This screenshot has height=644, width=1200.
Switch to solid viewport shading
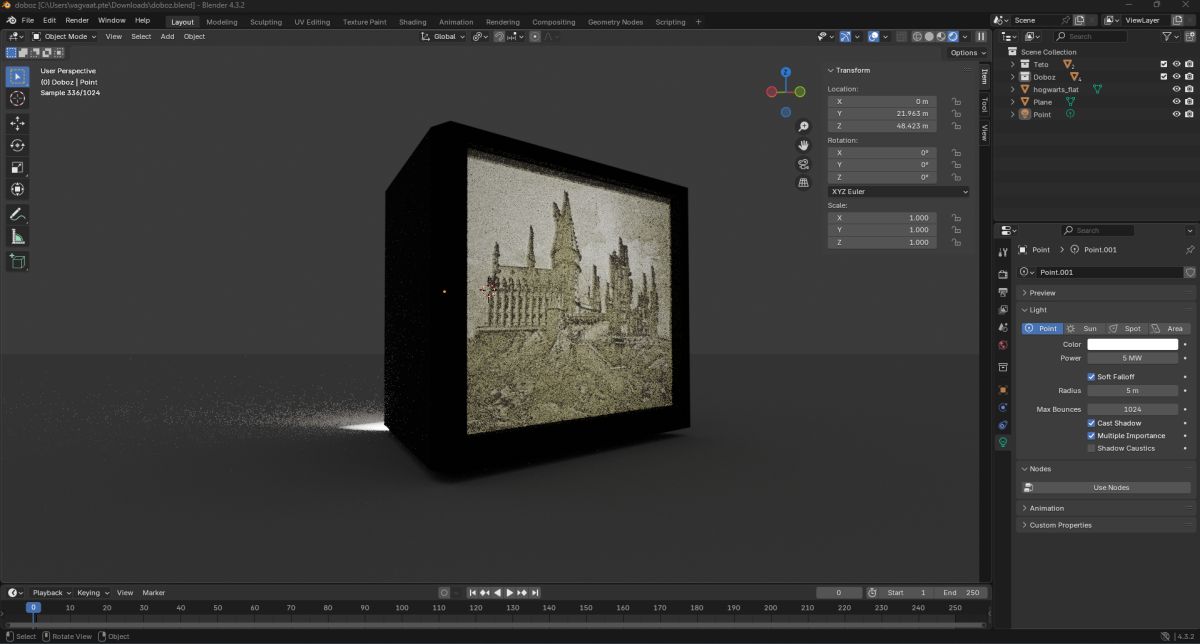tap(929, 36)
